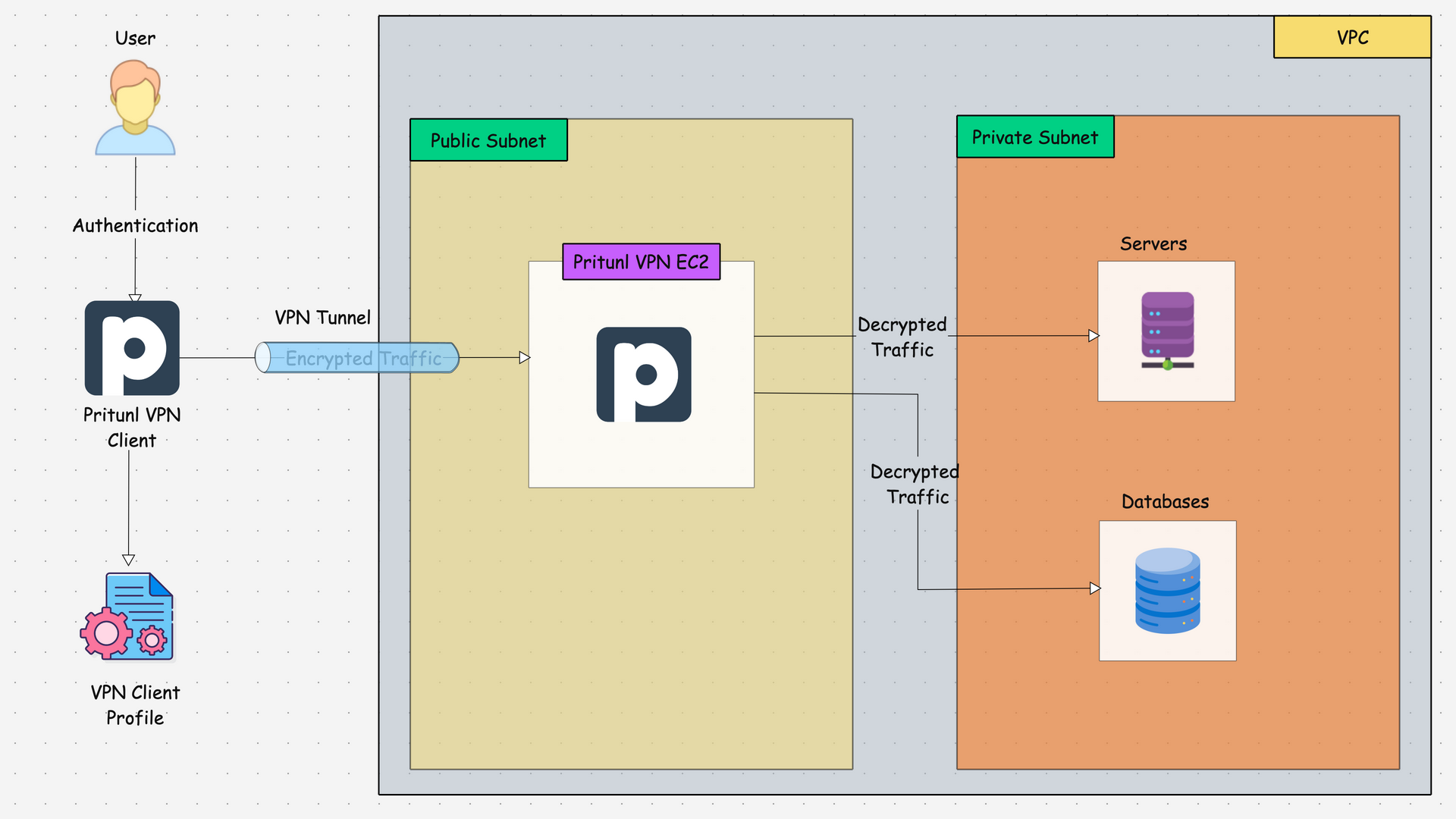The height and width of the screenshot is (819, 1456).
Task: Select the blue Databases cylinder icon
Action: [1167, 591]
